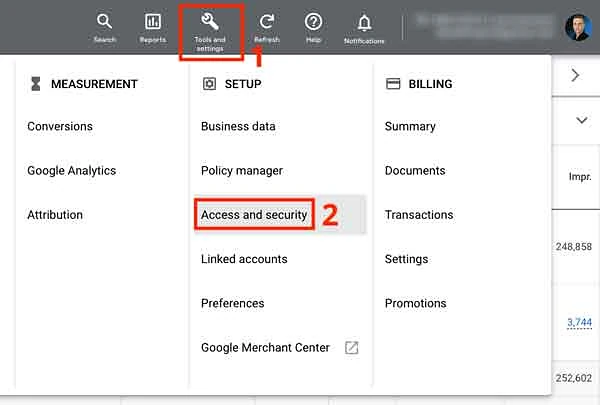Open the Search tool in top bar
This screenshot has height=405, width=600.
pos(104,28)
